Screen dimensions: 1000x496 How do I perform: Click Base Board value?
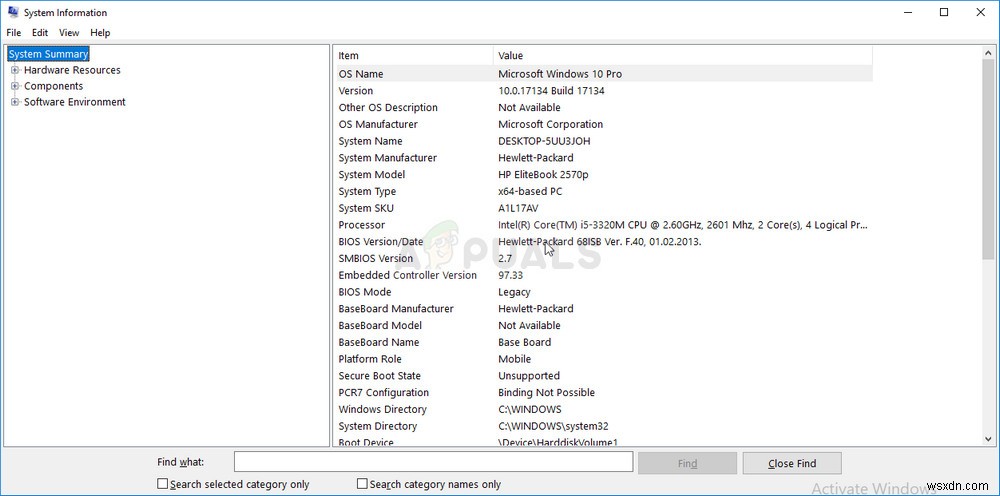[524, 342]
